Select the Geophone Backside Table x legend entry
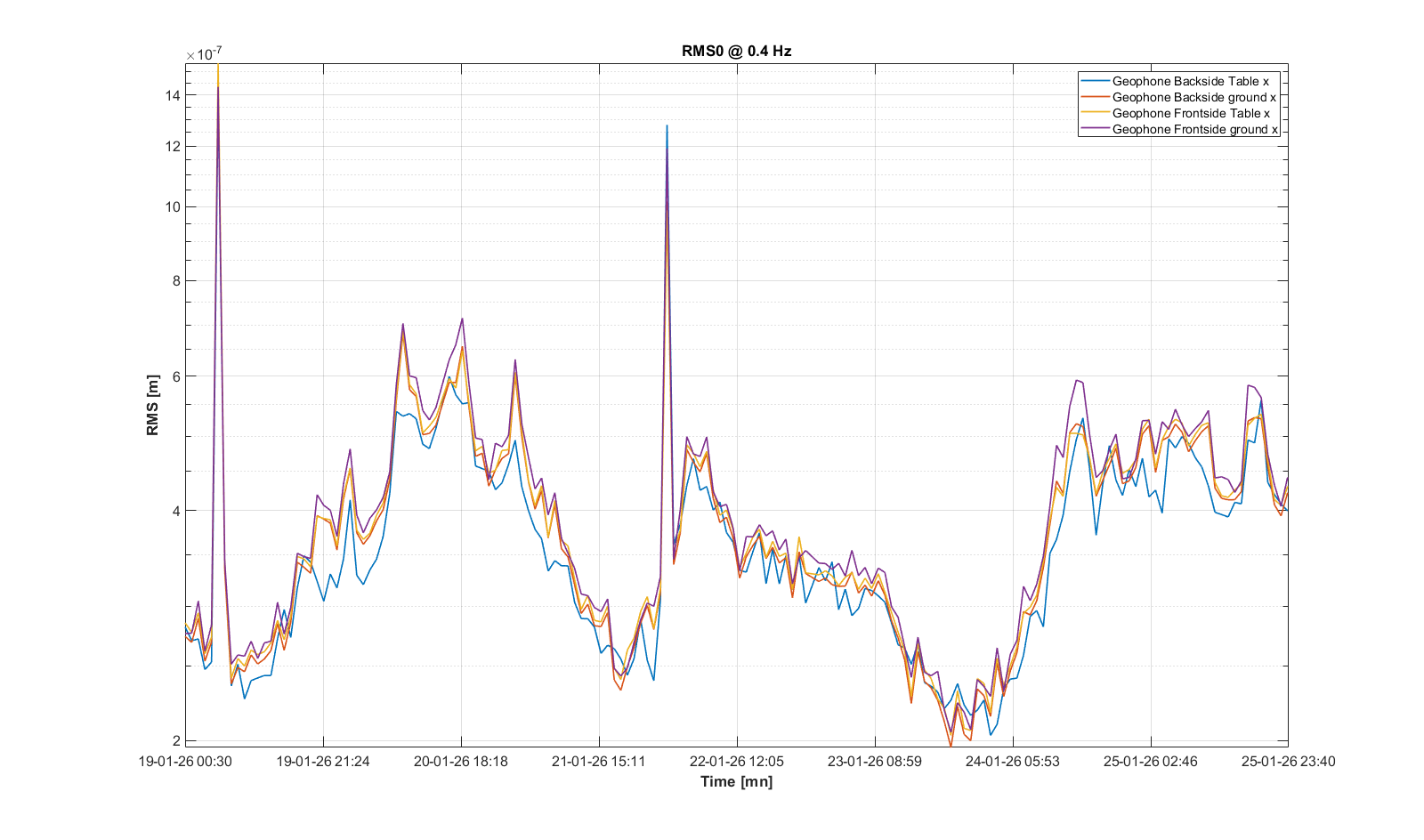The image size is (1424, 840). (x=1190, y=81)
